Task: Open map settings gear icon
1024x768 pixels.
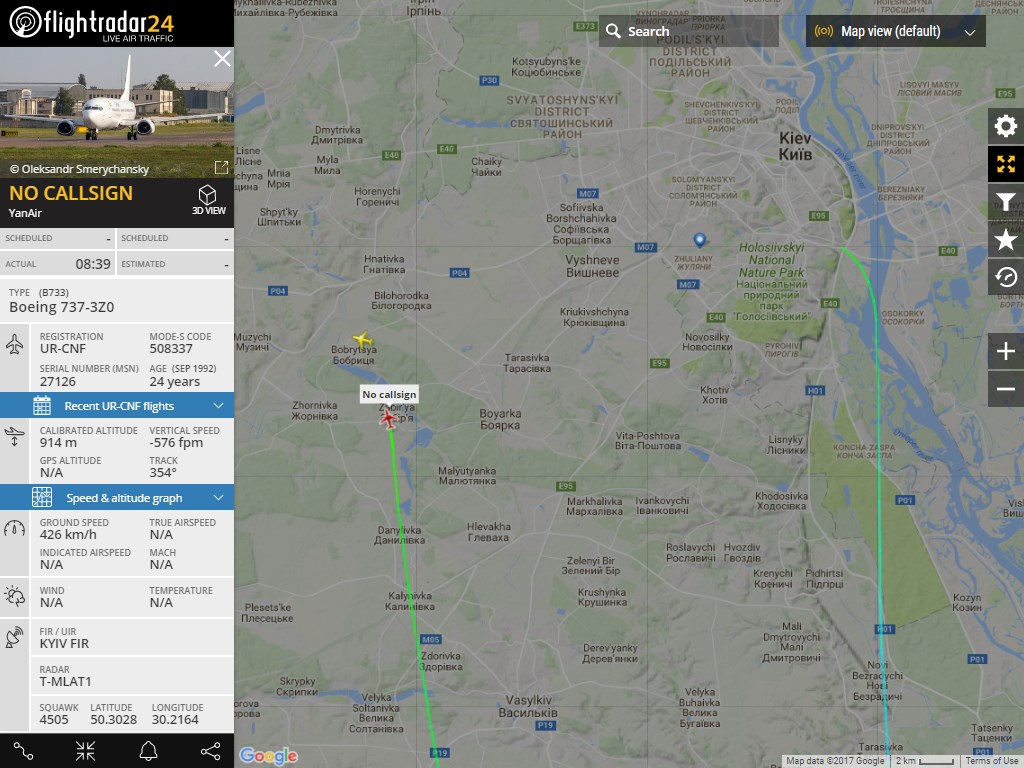Action: pos(1006,126)
